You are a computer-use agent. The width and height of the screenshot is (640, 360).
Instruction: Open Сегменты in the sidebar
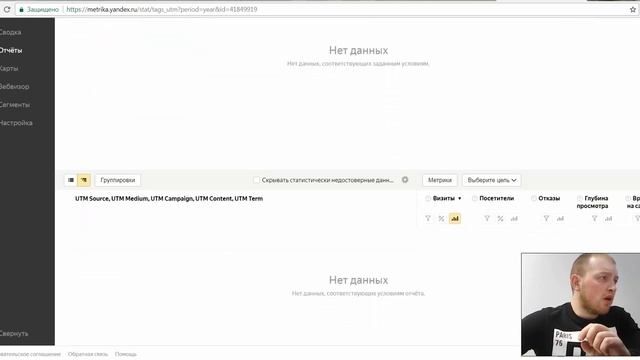(15, 104)
